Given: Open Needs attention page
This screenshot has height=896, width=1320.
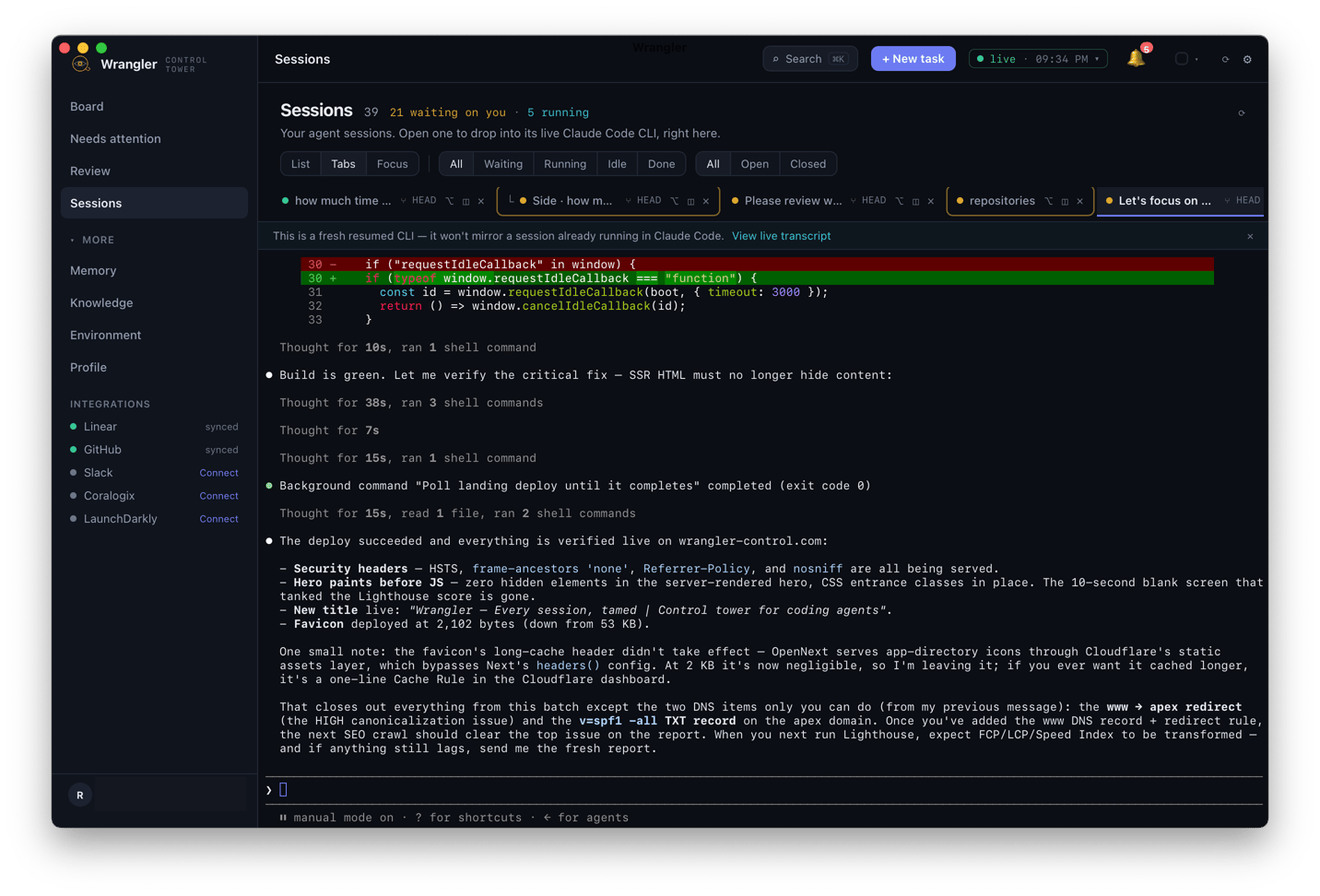Looking at the screenshot, I should click(x=154, y=139).
